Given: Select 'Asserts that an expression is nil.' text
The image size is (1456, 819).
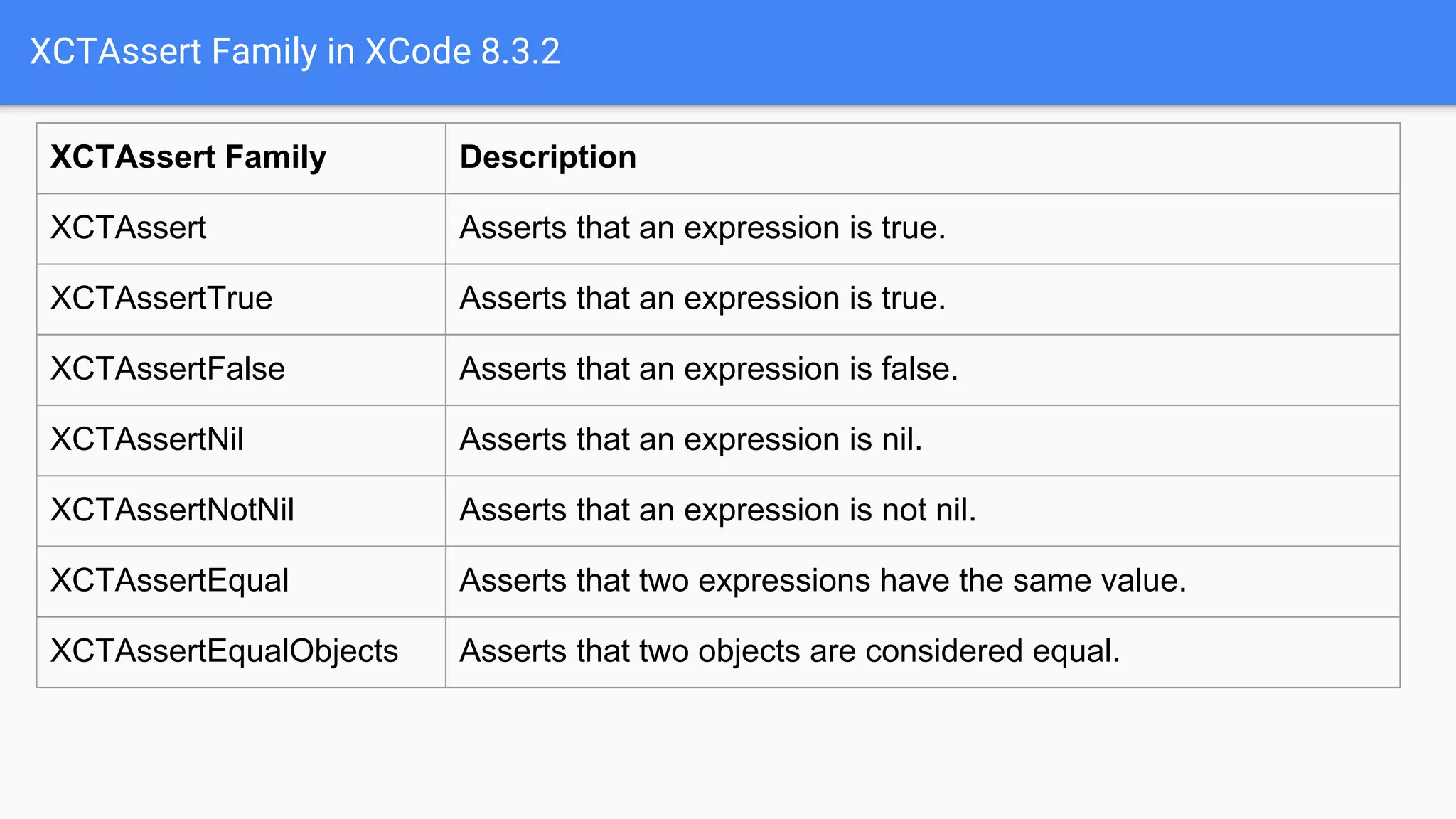Looking at the screenshot, I should click(691, 439).
